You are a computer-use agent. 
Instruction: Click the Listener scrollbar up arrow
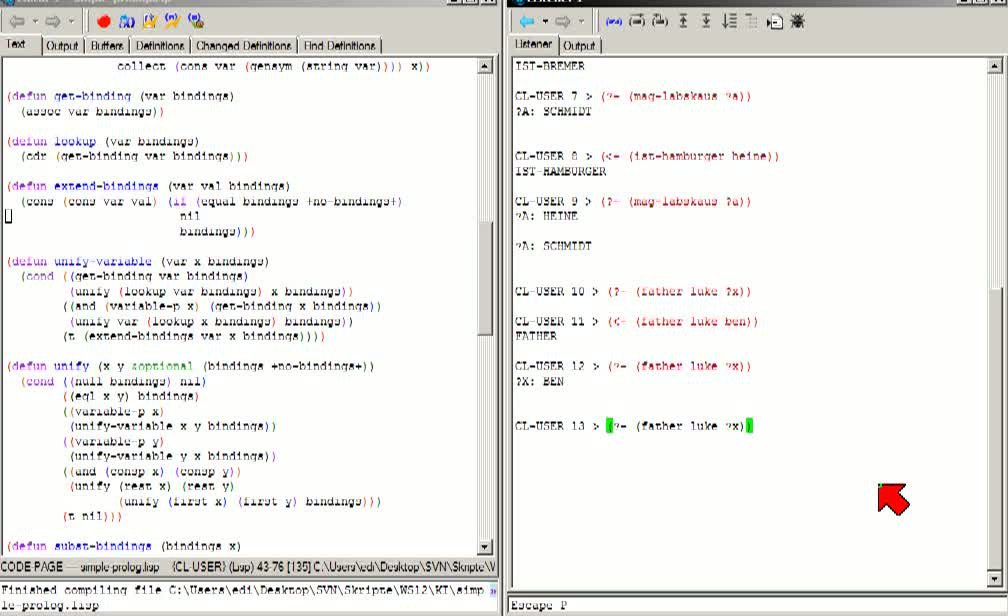(x=994, y=66)
